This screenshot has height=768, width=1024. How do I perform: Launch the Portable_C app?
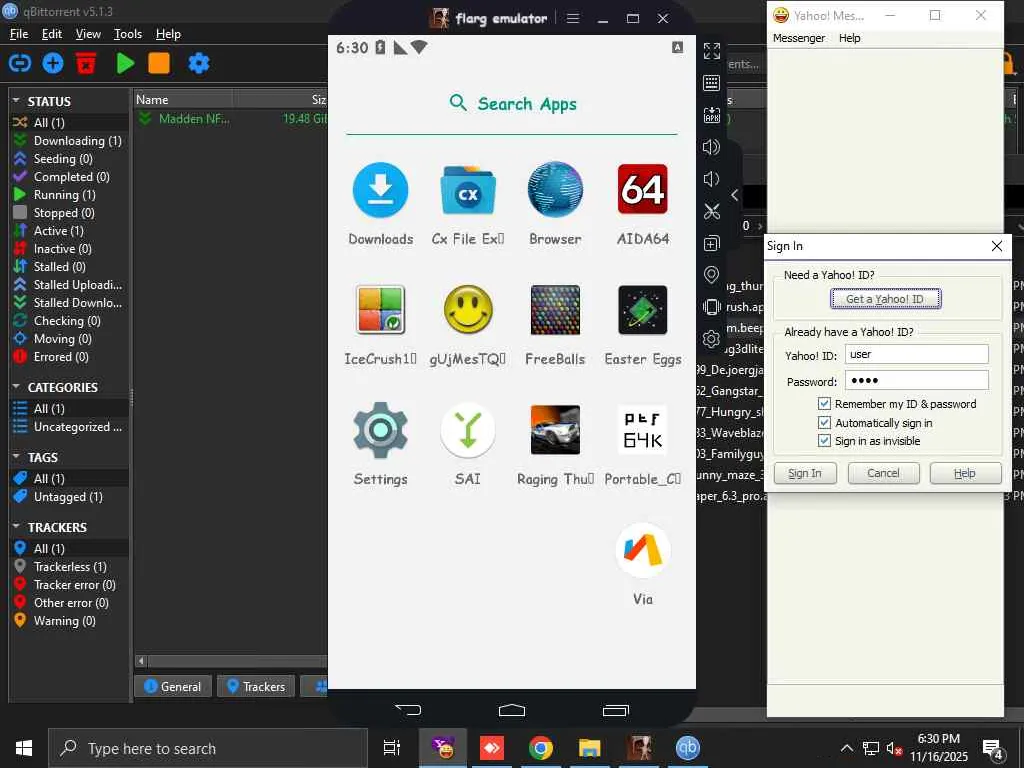pyautogui.click(x=643, y=430)
